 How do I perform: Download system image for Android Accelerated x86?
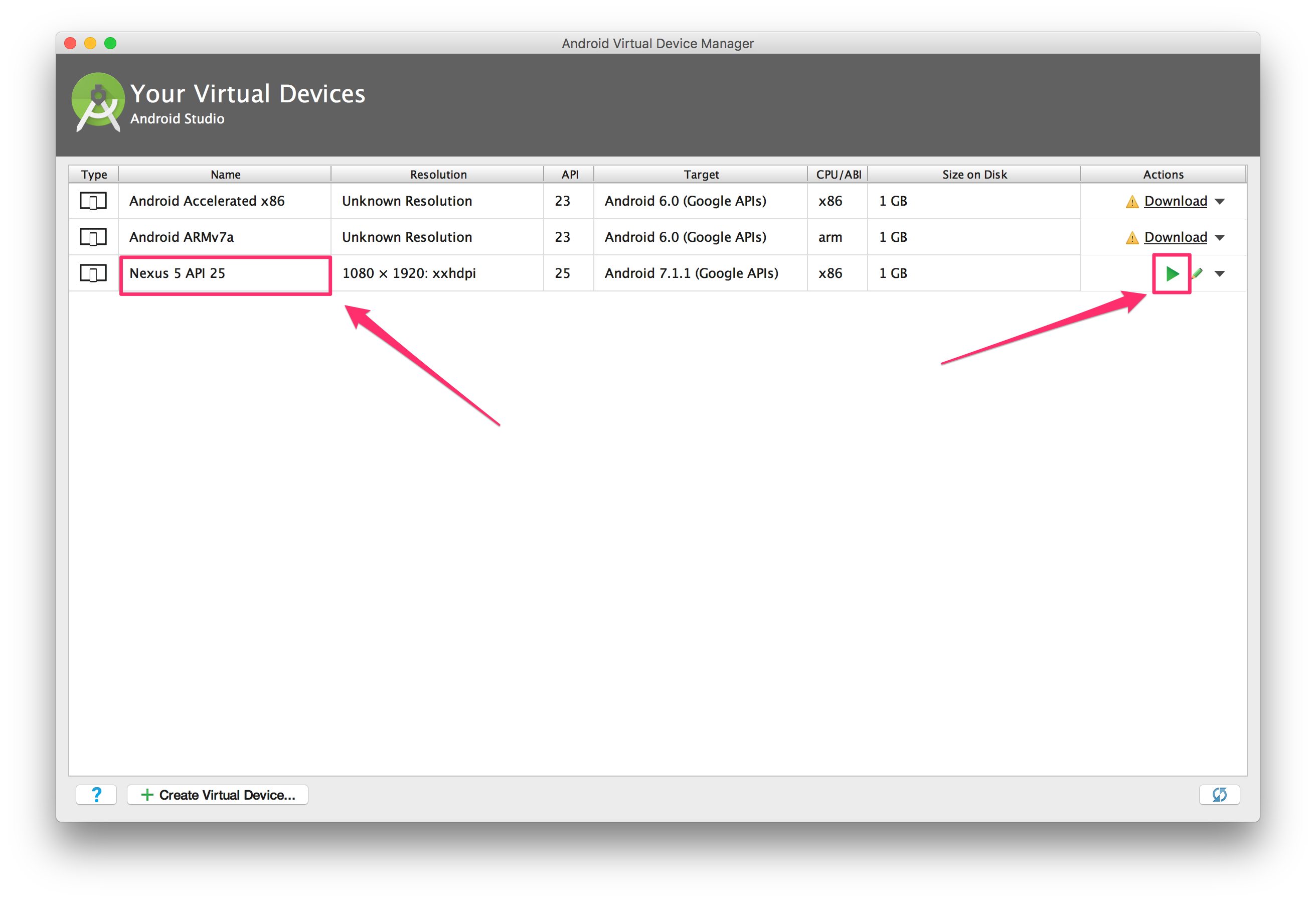(x=1175, y=201)
